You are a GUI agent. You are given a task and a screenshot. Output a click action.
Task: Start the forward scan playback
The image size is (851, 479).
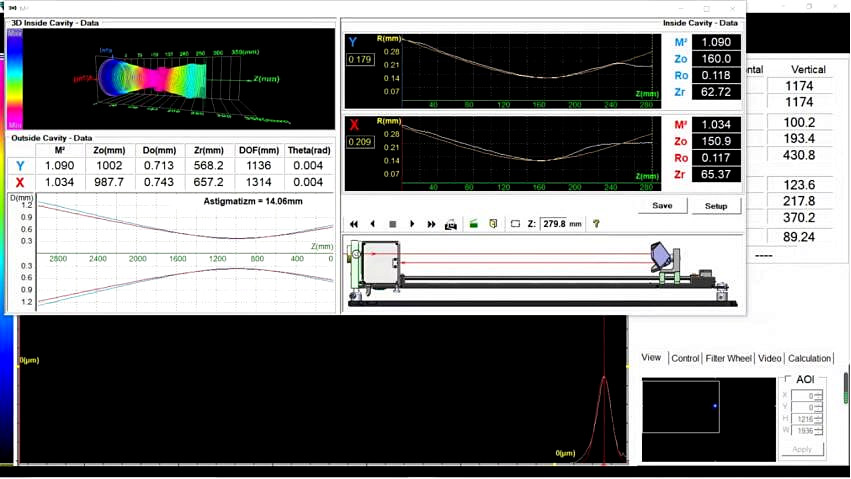point(412,224)
